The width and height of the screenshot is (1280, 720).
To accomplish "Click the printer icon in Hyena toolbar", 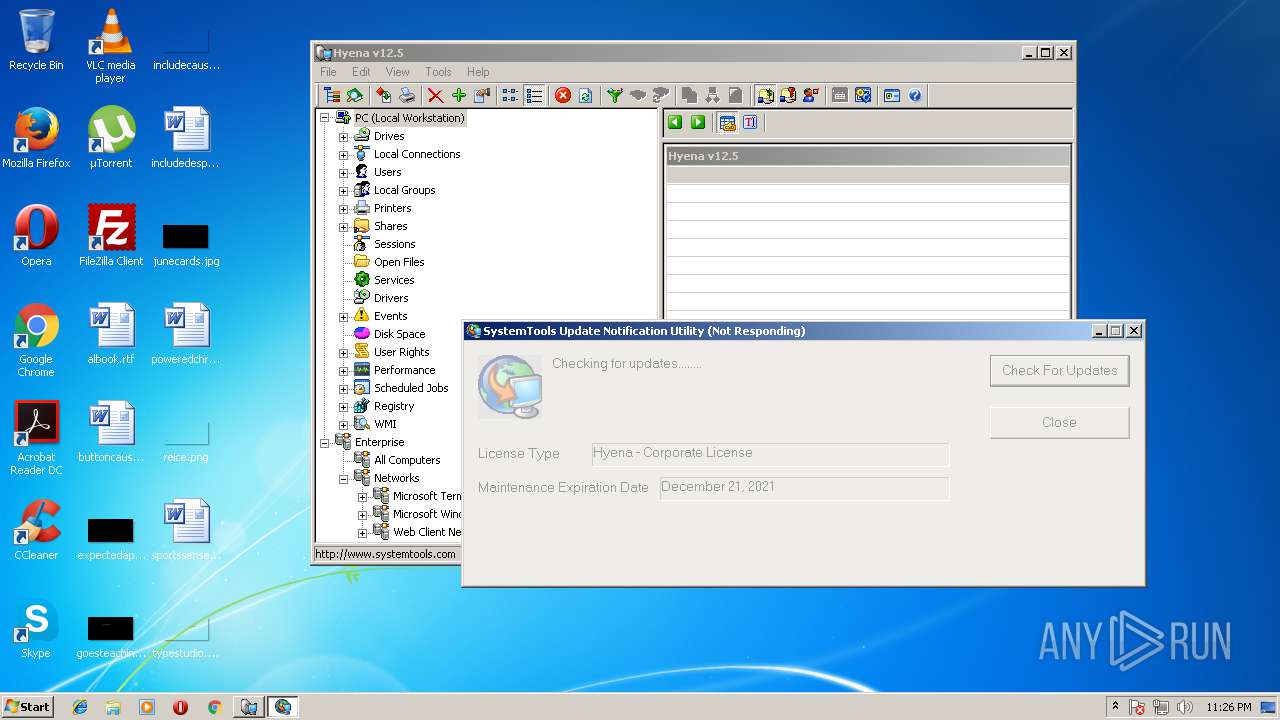I will [407, 96].
